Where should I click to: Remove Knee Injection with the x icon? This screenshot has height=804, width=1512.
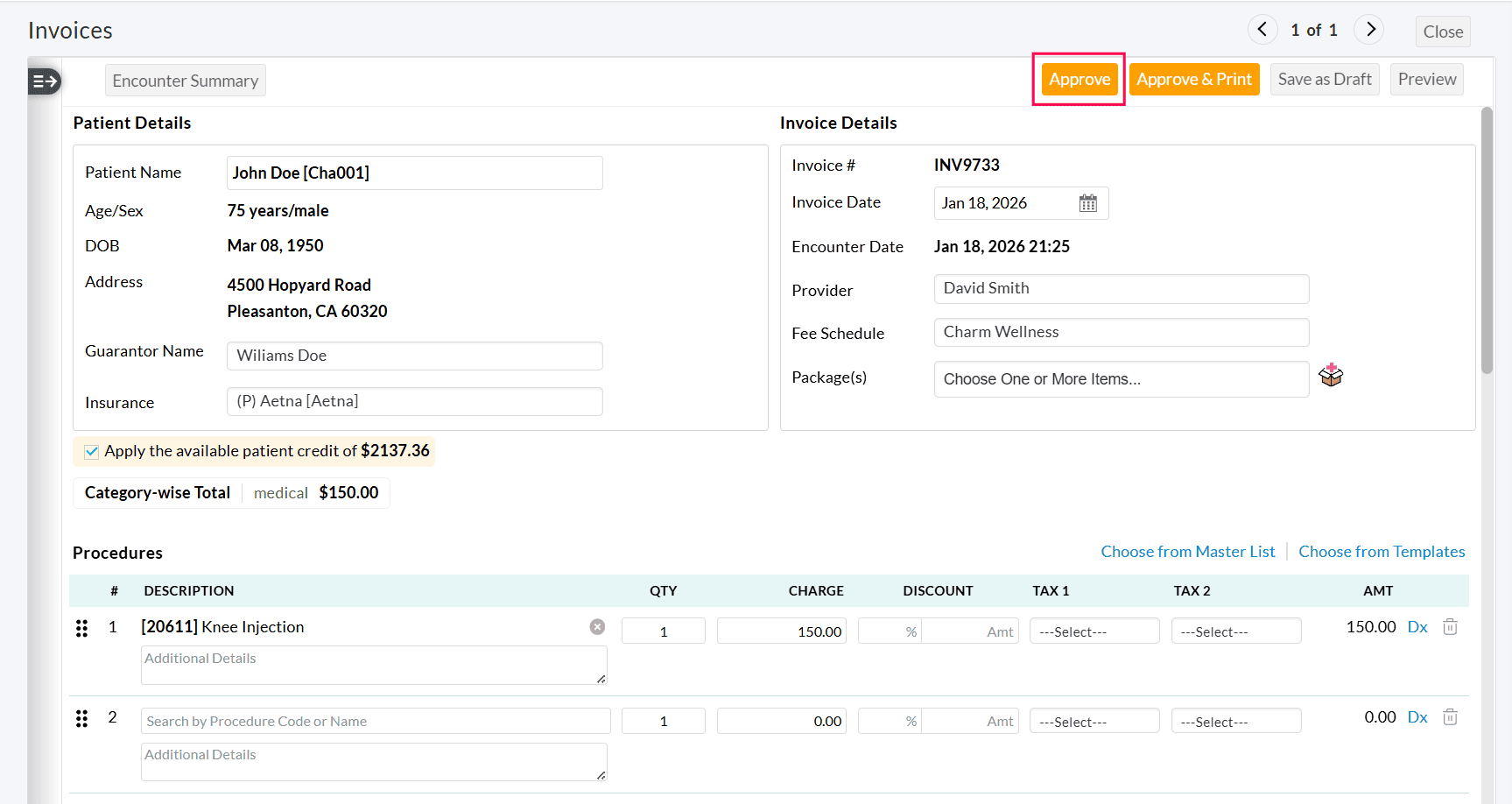597,626
